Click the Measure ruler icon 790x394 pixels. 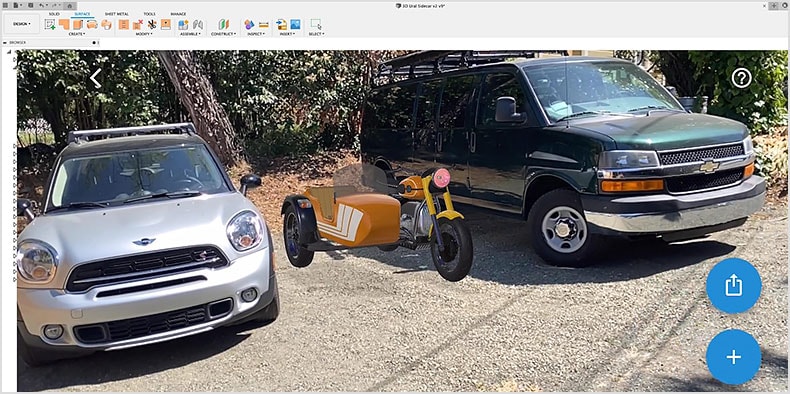tap(264, 24)
